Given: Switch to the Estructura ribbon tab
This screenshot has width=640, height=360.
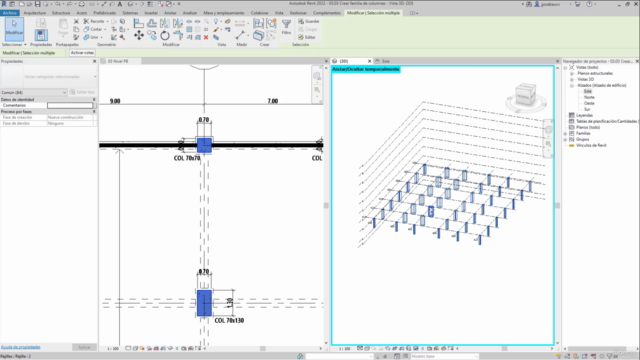Looking at the screenshot, I should pos(61,13).
